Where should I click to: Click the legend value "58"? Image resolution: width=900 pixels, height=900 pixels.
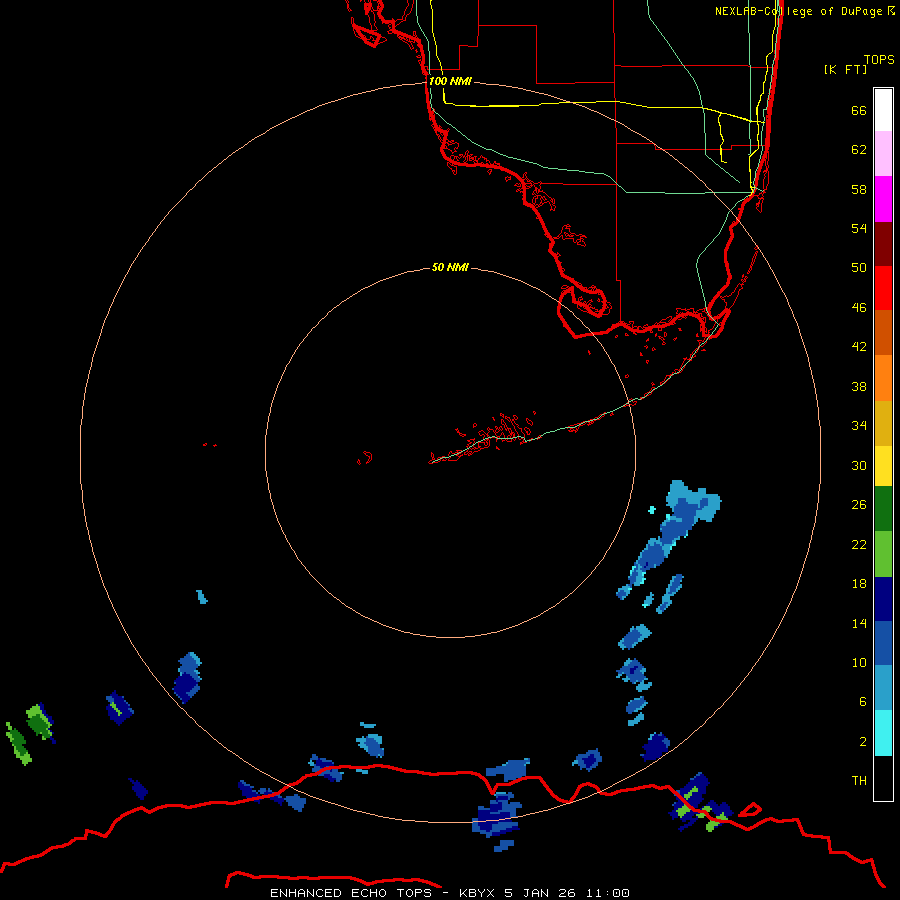[859, 189]
